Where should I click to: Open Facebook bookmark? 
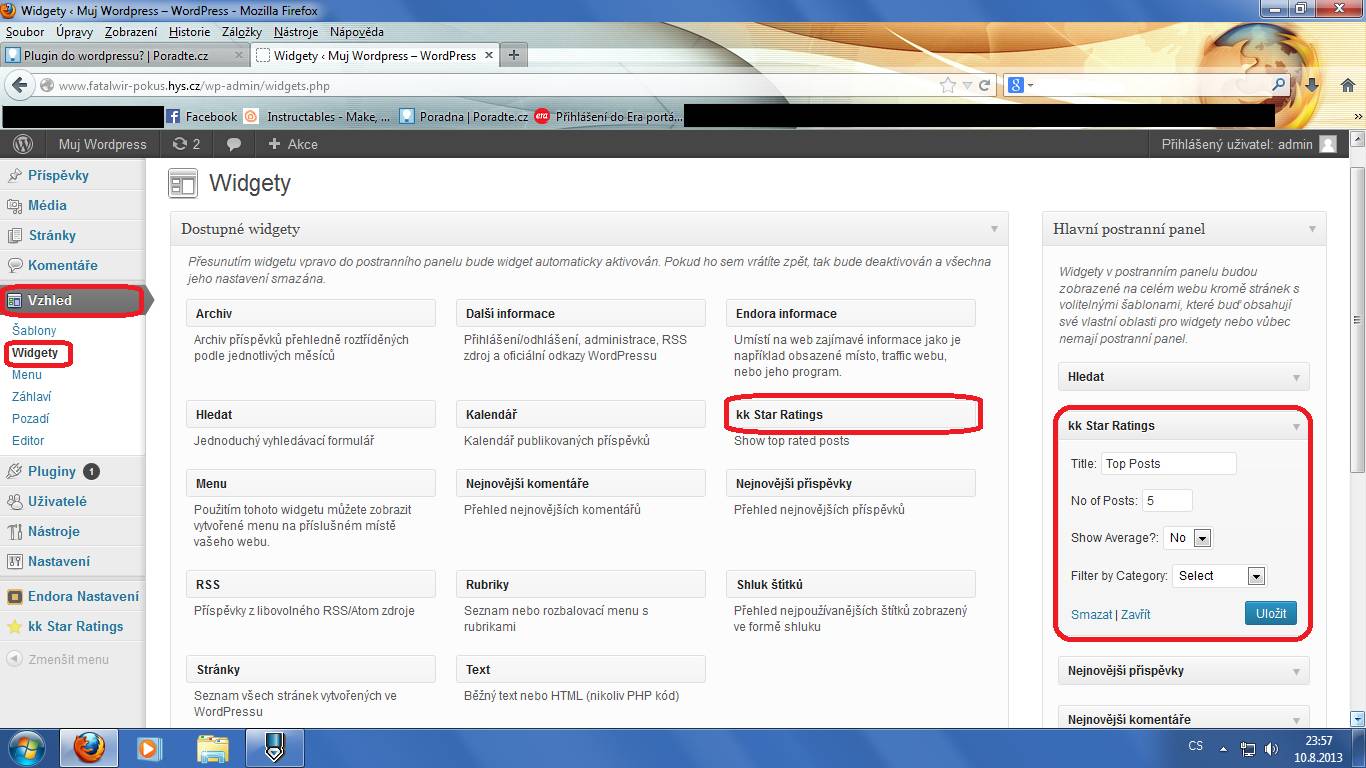click(202, 116)
